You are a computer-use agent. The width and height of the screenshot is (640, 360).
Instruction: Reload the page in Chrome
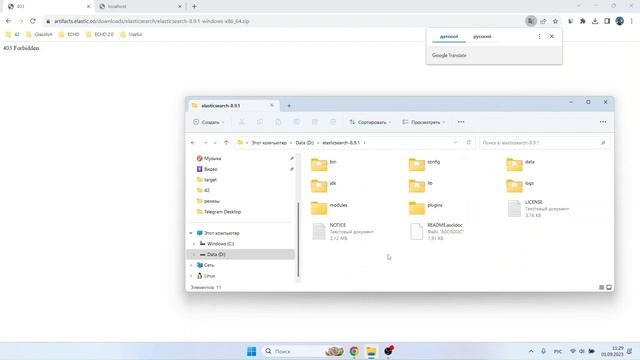(33, 21)
